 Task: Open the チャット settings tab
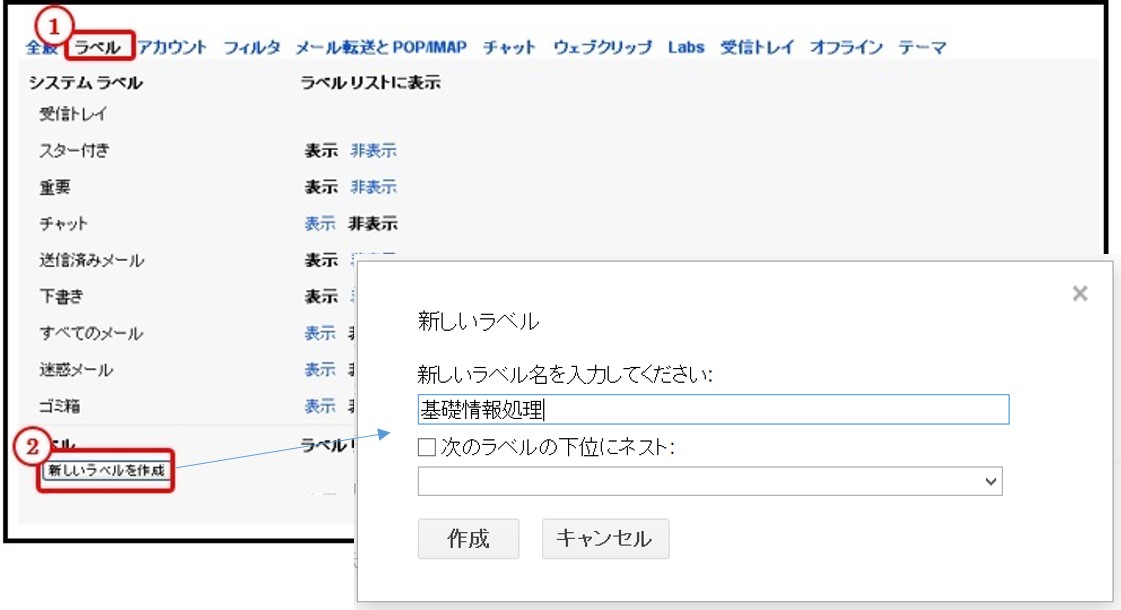pyautogui.click(x=509, y=47)
